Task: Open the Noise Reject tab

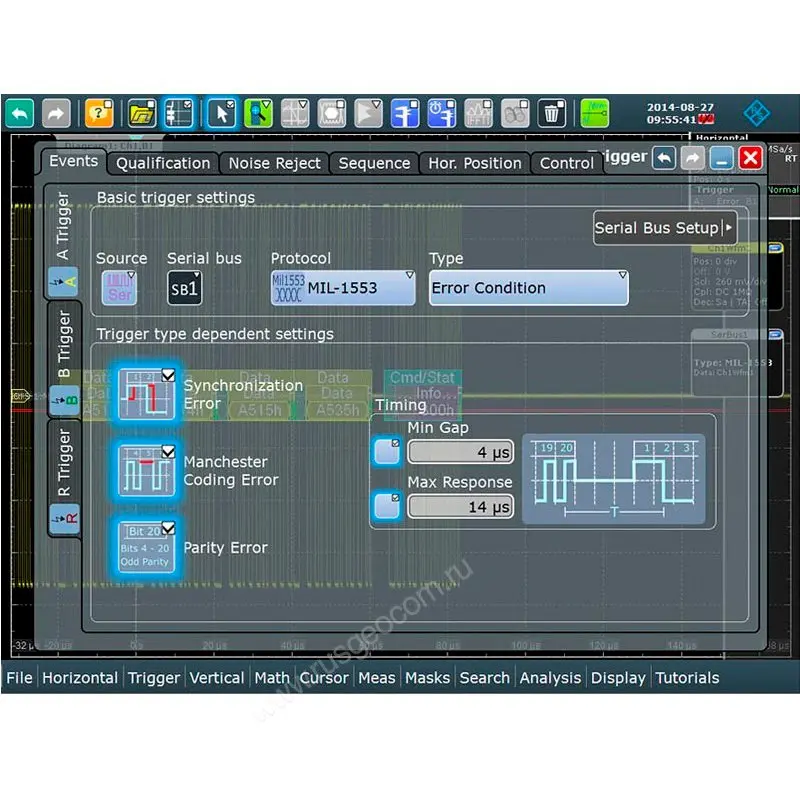Action: pos(274,163)
